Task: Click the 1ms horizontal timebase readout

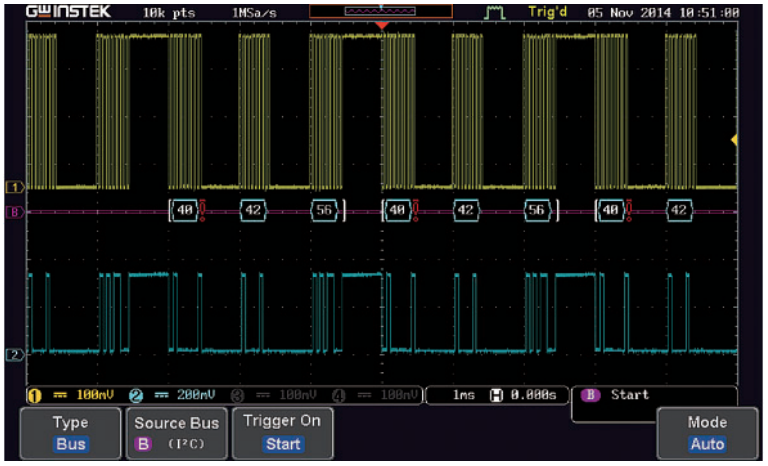Action: coord(463,395)
